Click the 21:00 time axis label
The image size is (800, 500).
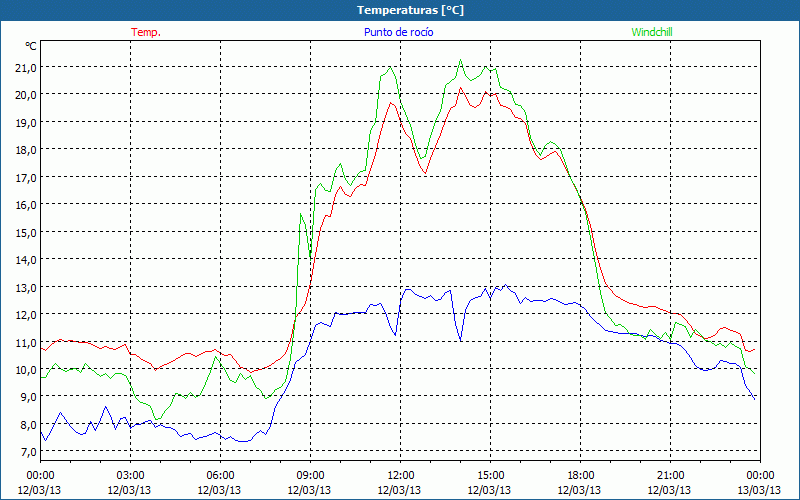click(x=670, y=476)
